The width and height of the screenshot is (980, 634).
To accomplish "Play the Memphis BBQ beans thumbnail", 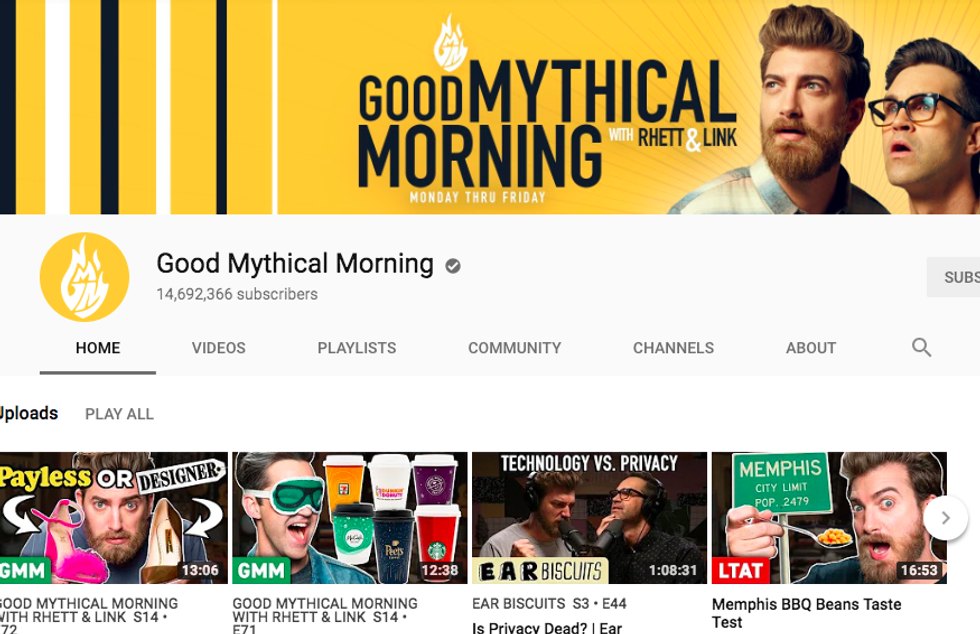I will coord(828,518).
